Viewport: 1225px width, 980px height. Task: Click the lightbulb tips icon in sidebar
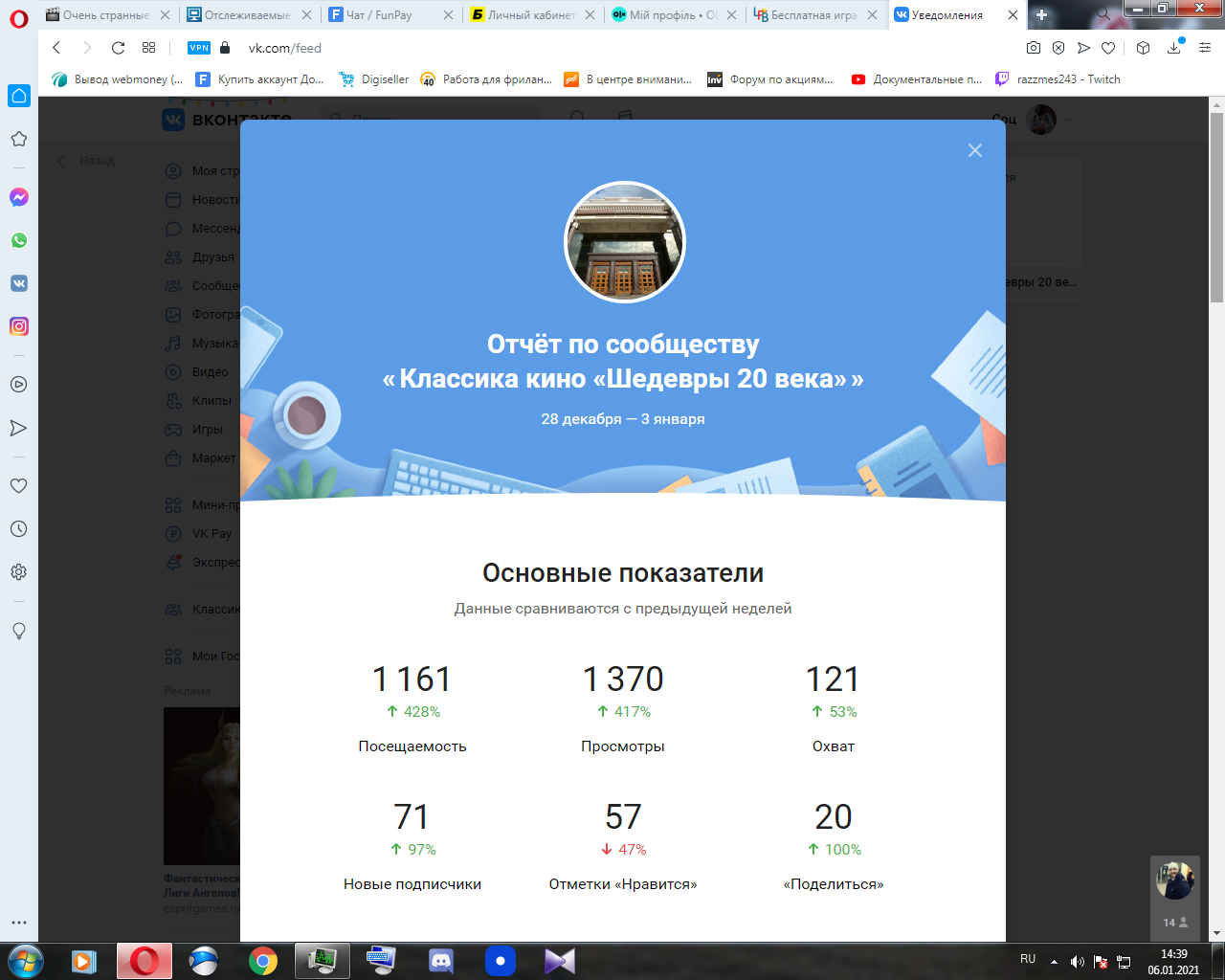18,631
